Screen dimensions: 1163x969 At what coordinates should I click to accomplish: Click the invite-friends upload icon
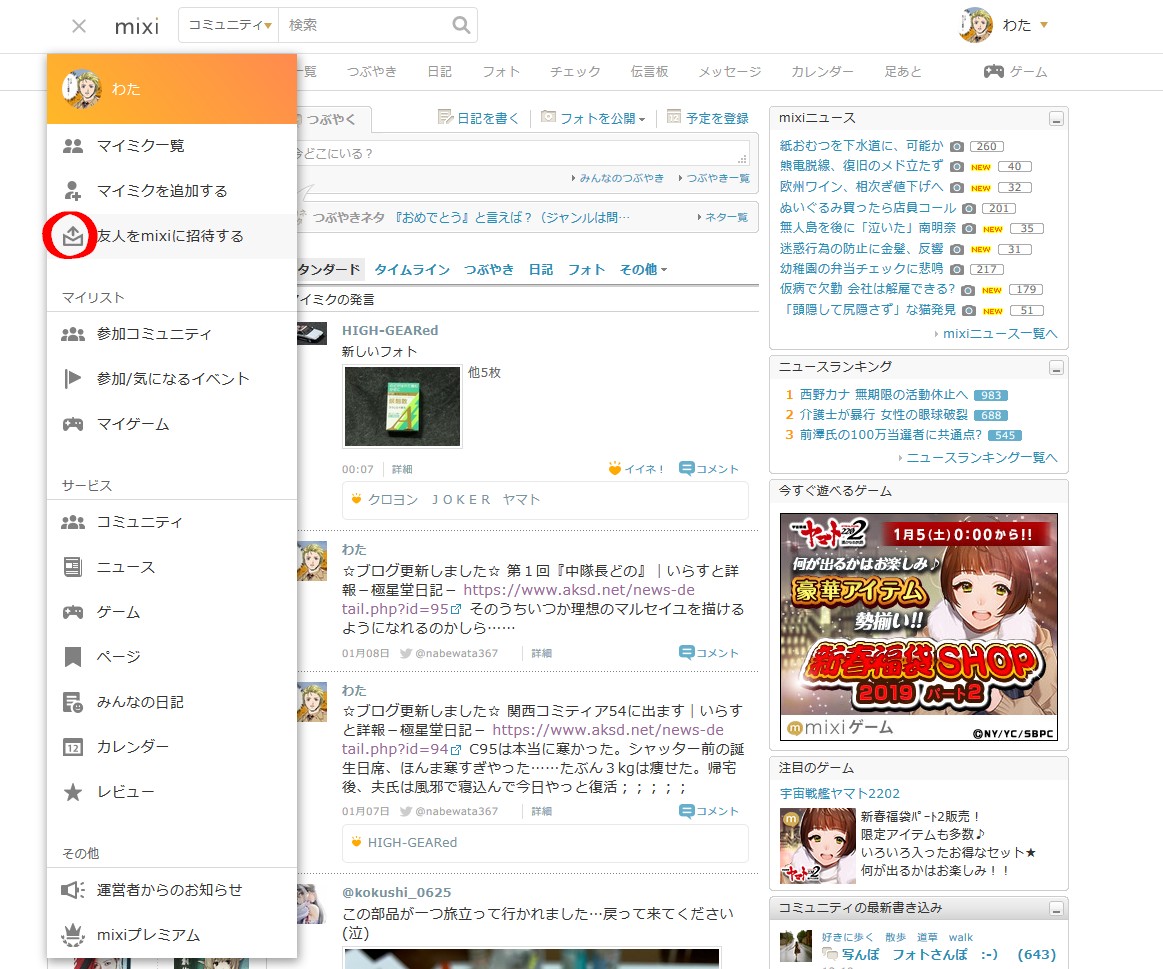click(73, 236)
